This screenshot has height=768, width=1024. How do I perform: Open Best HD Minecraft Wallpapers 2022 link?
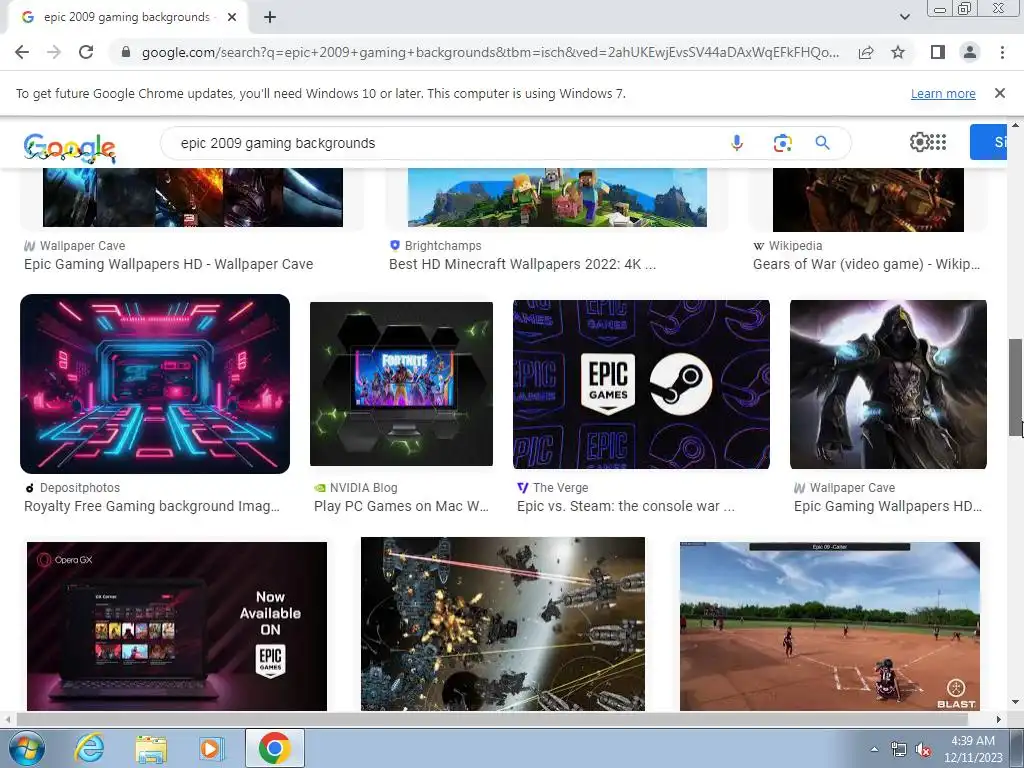(522, 264)
